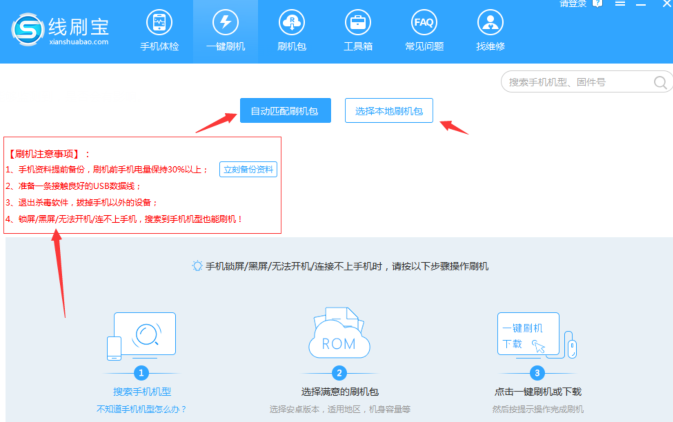Click the 一键刷机 下载 step illustration
Screen dimensions: 673x422
pos(535,337)
